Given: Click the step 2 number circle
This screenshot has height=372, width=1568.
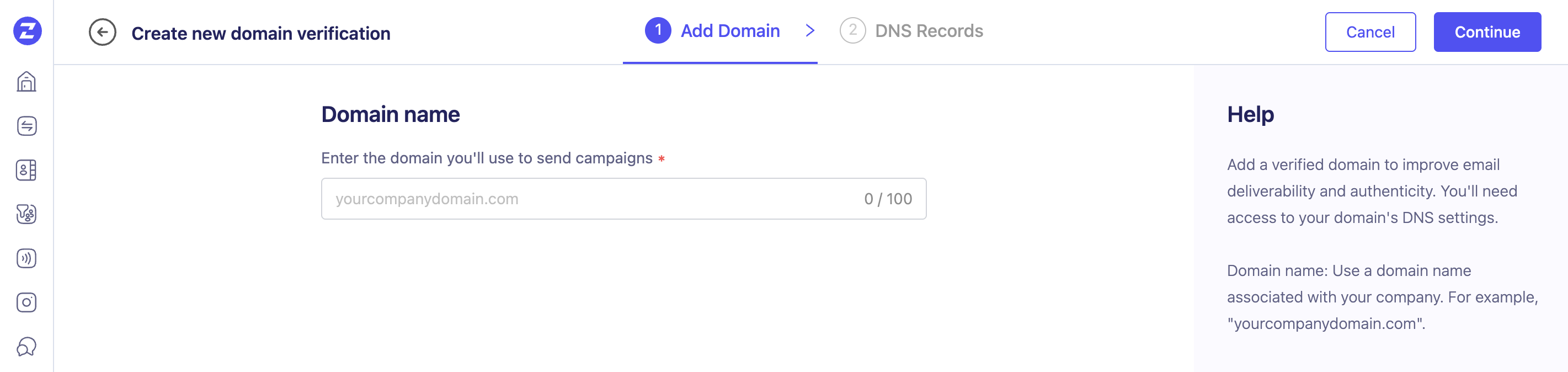Looking at the screenshot, I should coord(852,30).
